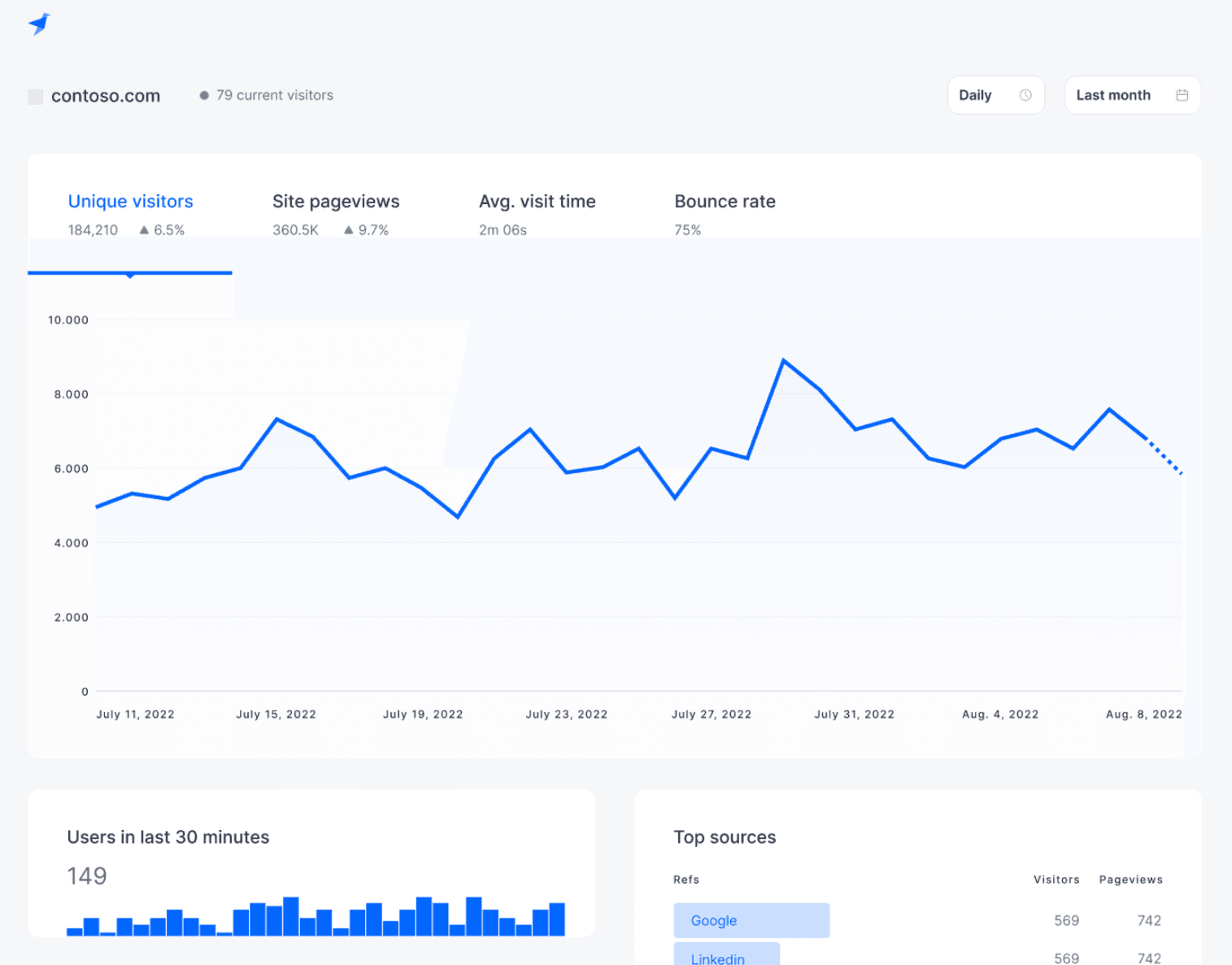Click the first bar in the 30-minute chart
Viewport: 1232px width, 965px height.
(75, 932)
